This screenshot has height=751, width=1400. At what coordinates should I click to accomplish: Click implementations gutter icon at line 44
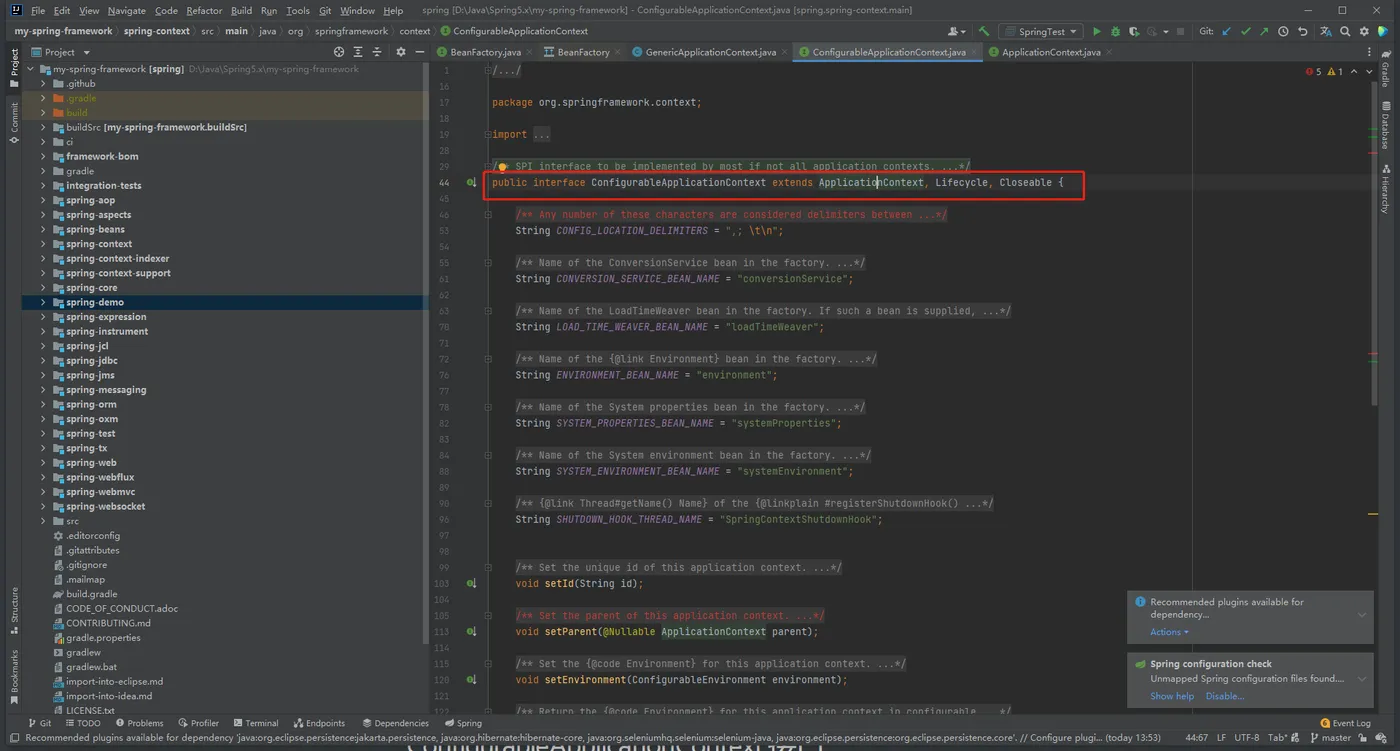point(471,183)
